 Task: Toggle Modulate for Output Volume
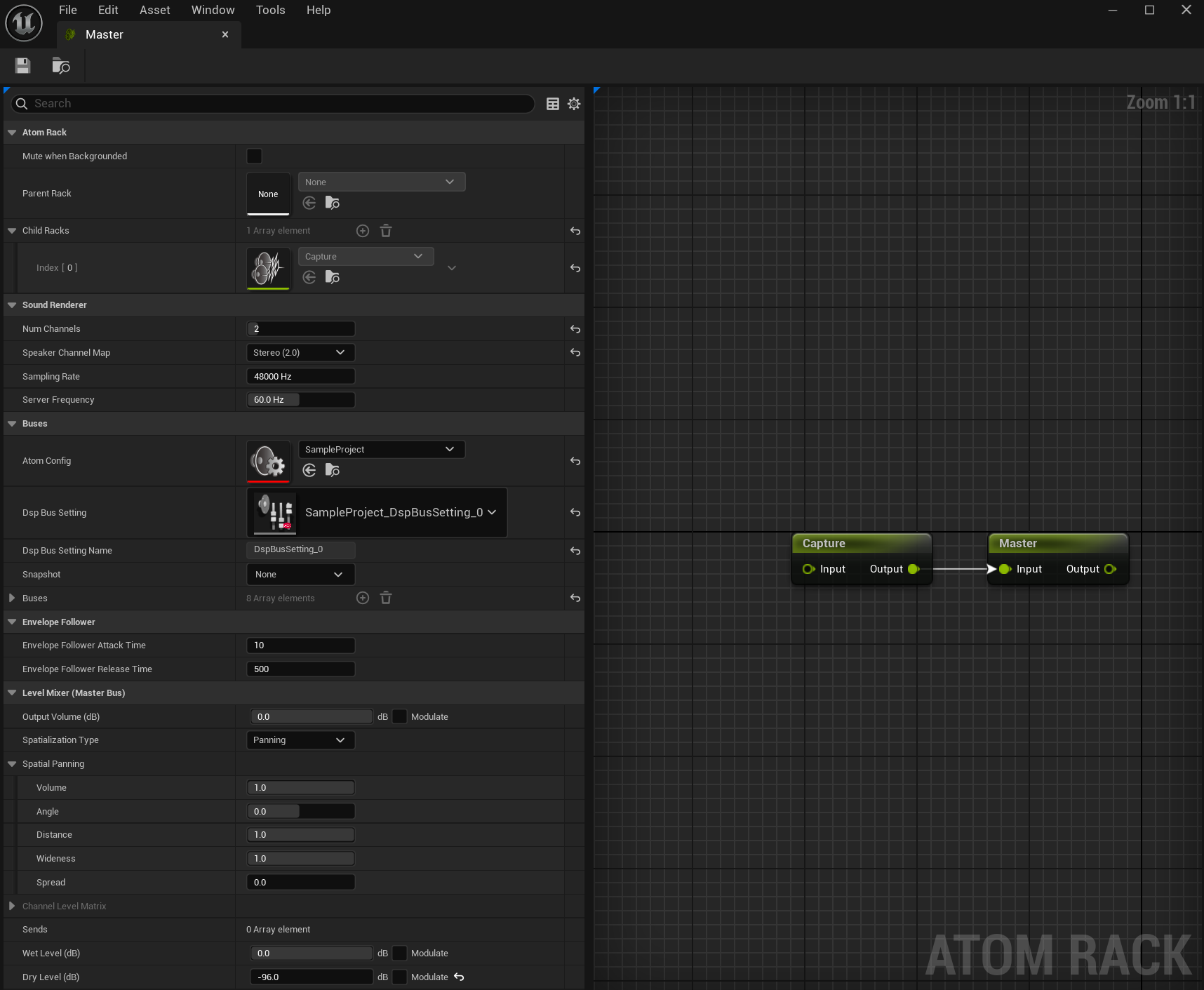click(x=399, y=716)
